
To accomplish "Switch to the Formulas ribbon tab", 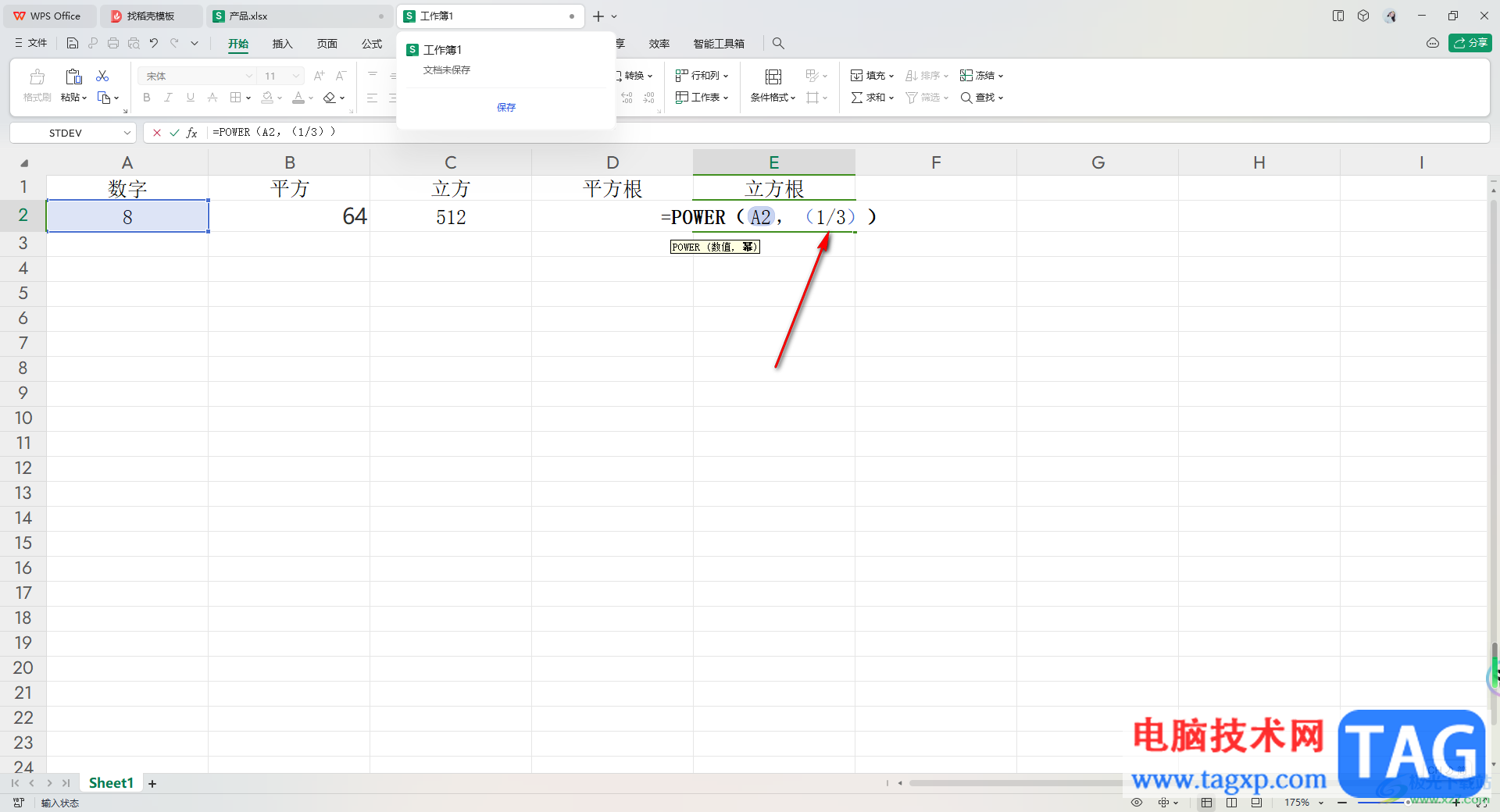I will (x=372, y=44).
